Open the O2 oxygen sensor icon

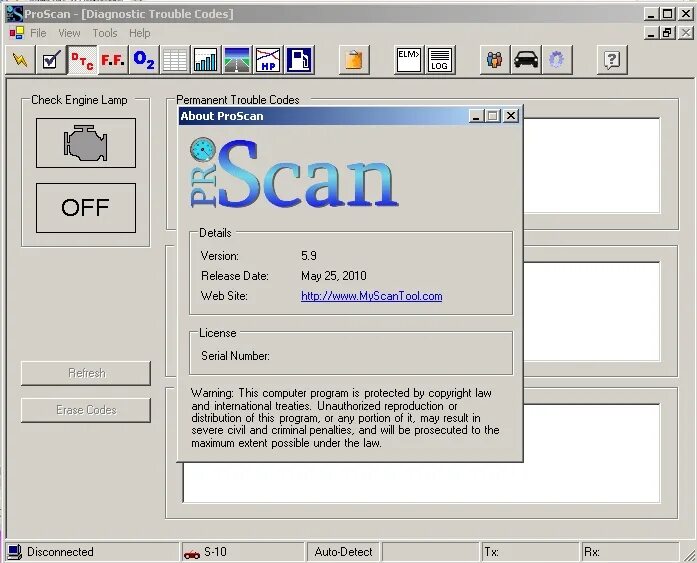pos(144,60)
